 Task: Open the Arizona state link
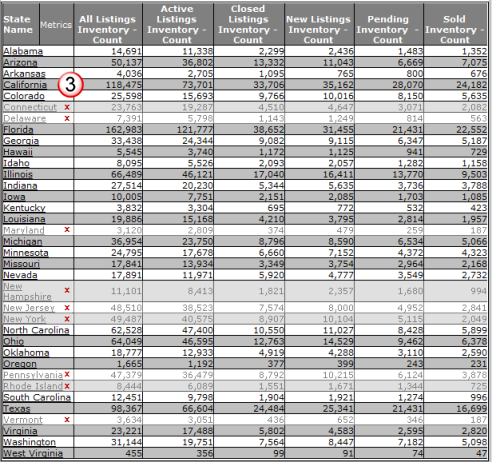[x=20, y=63]
